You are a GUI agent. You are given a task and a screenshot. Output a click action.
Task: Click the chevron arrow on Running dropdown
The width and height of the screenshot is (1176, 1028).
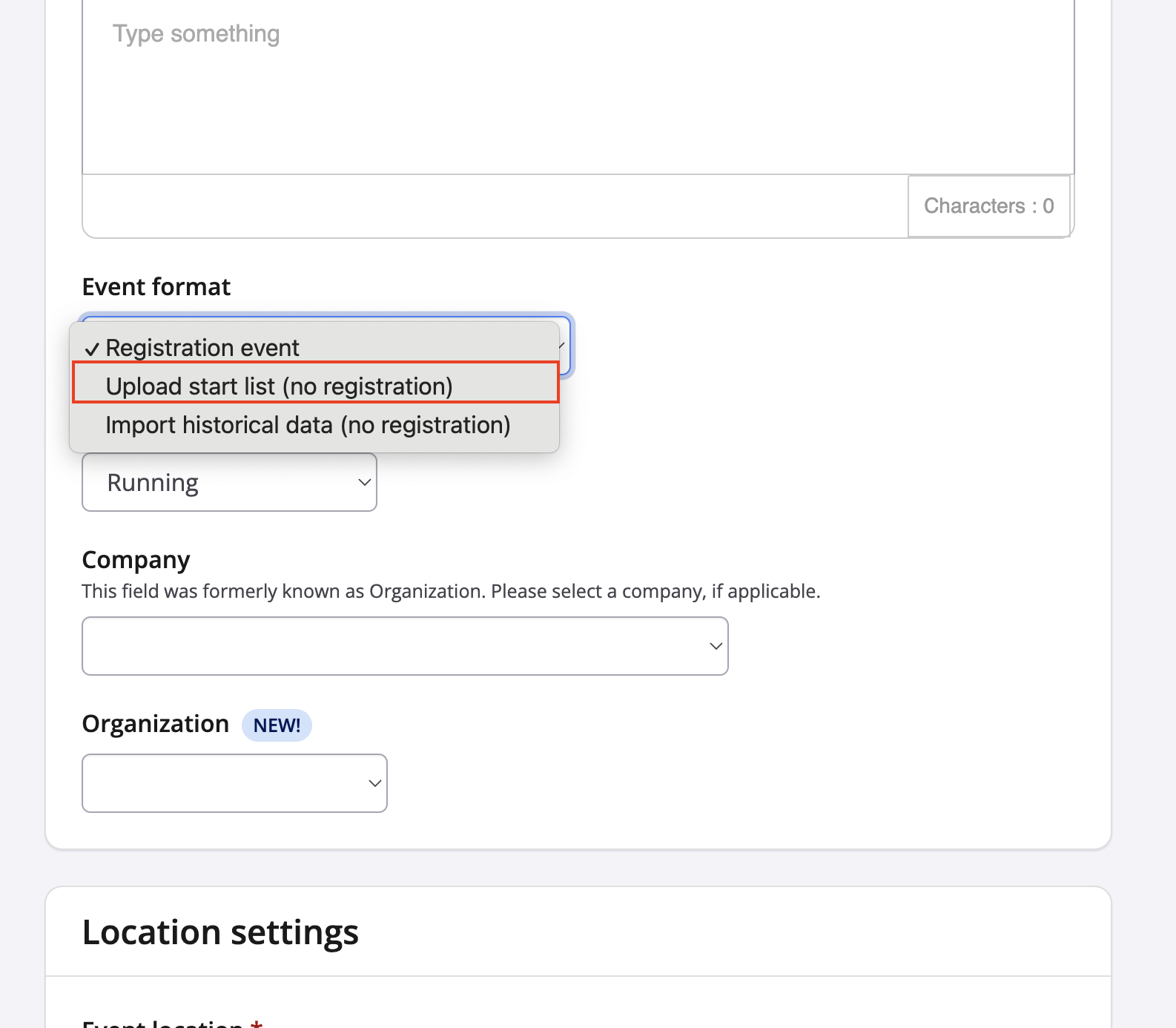pyautogui.click(x=364, y=482)
